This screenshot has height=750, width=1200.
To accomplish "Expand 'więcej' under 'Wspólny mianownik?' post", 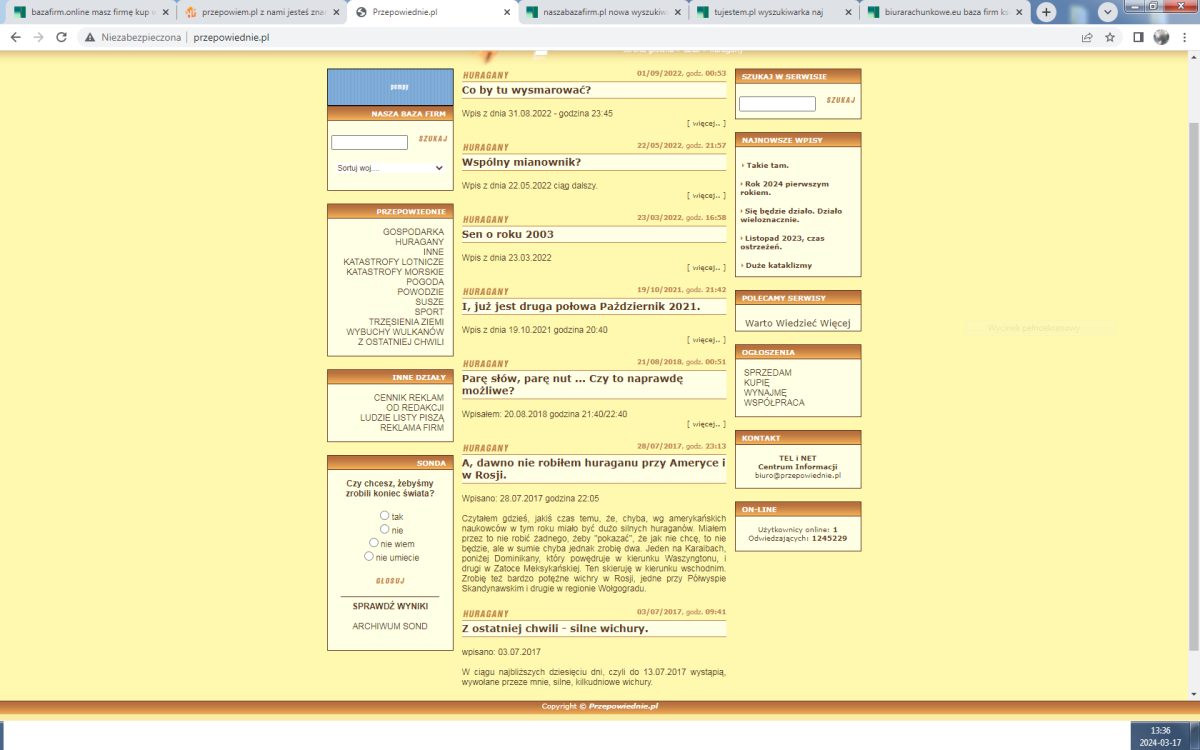I will [706, 195].
